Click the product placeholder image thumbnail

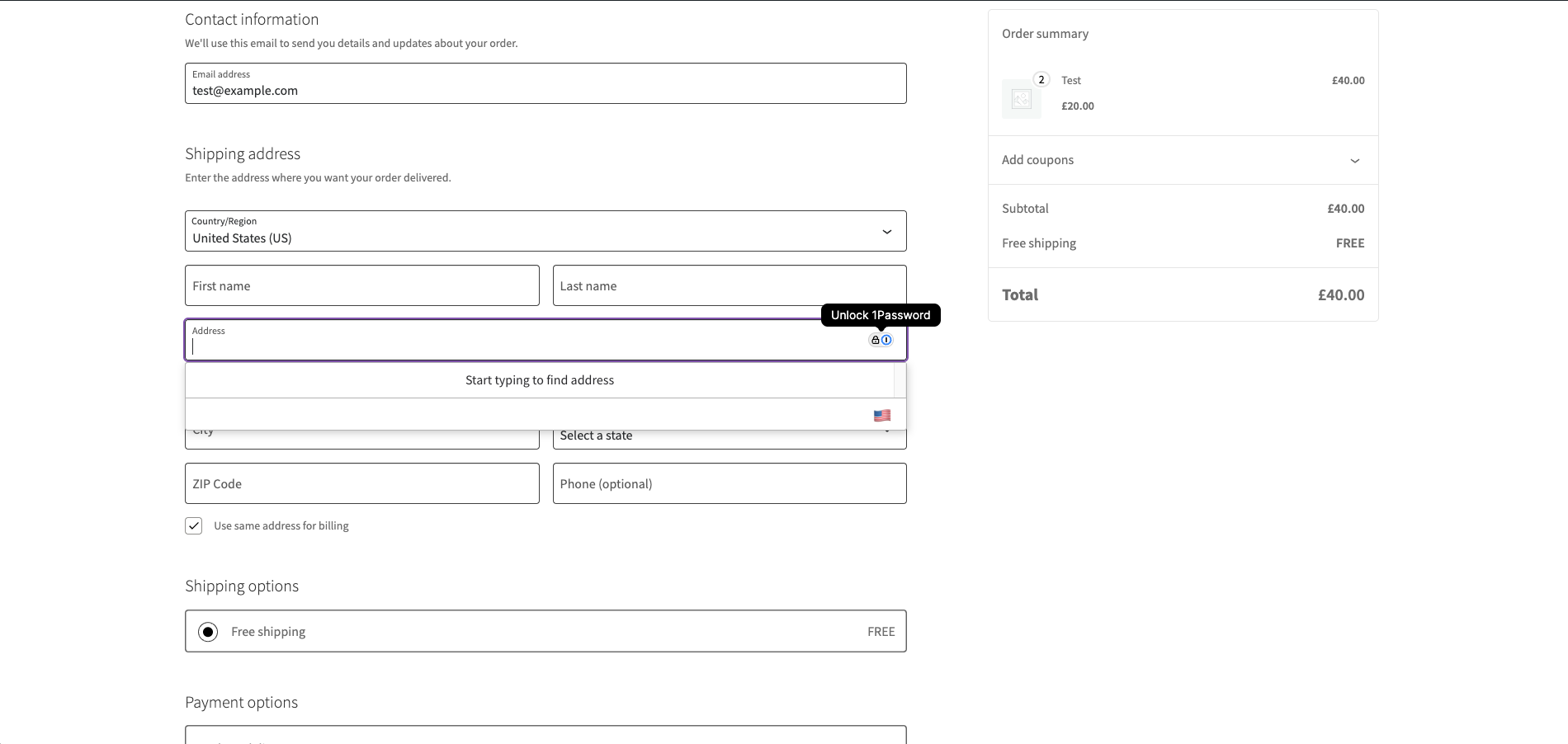tap(1021, 98)
